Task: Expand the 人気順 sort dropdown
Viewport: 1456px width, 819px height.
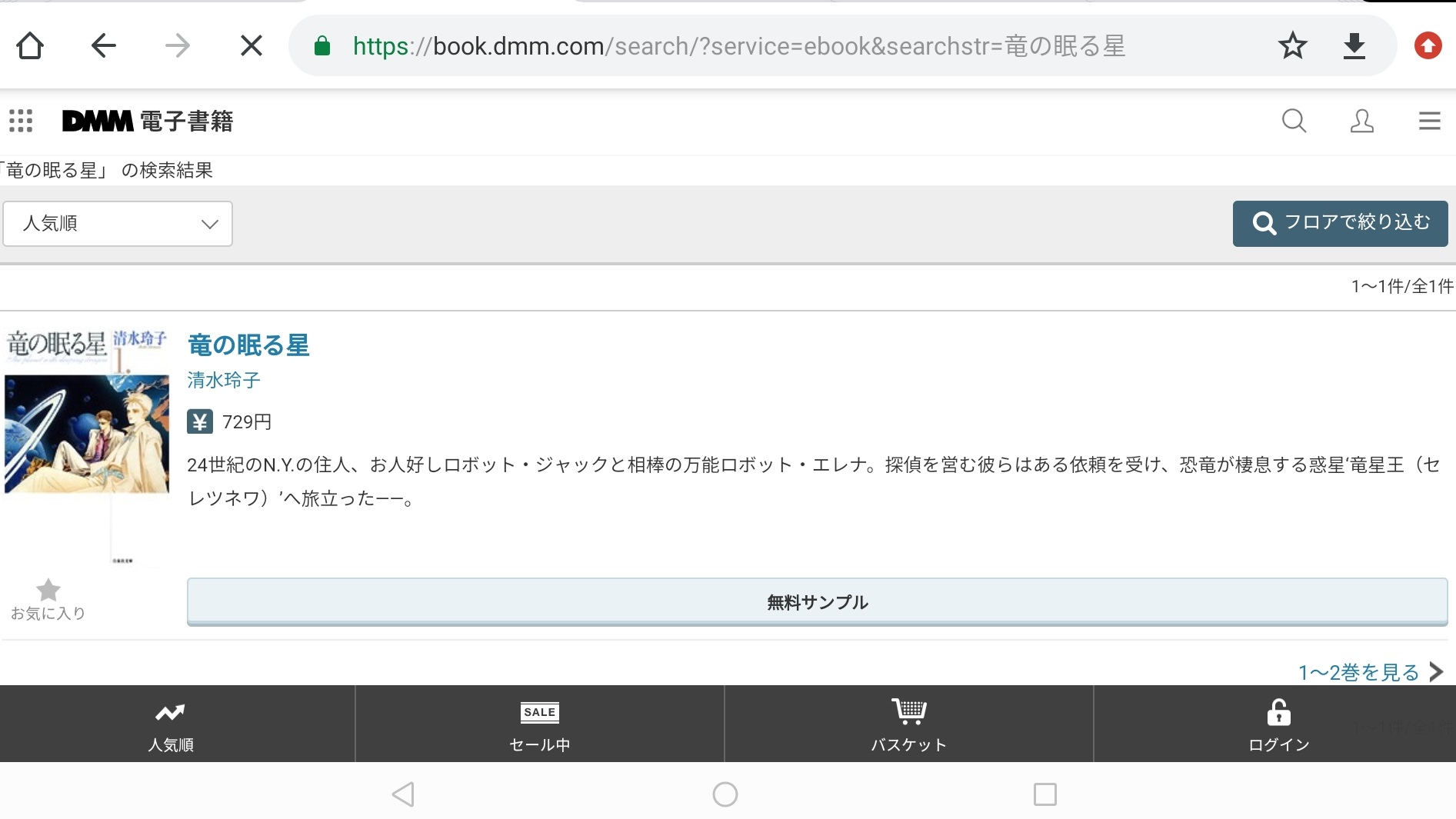Action: click(118, 224)
